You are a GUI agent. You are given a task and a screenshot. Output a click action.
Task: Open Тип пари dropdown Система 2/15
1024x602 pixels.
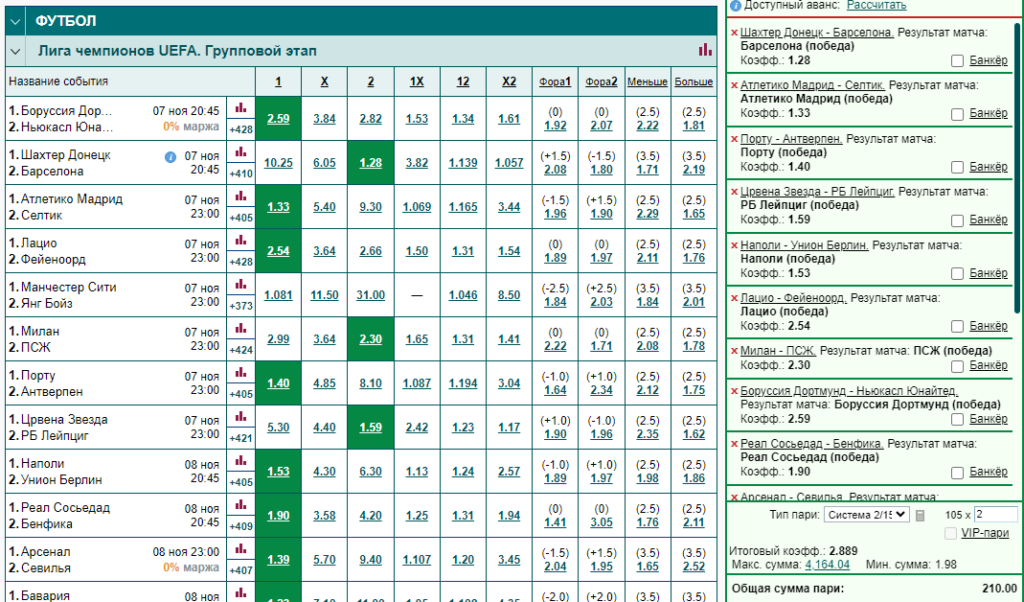tap(867, 515)
